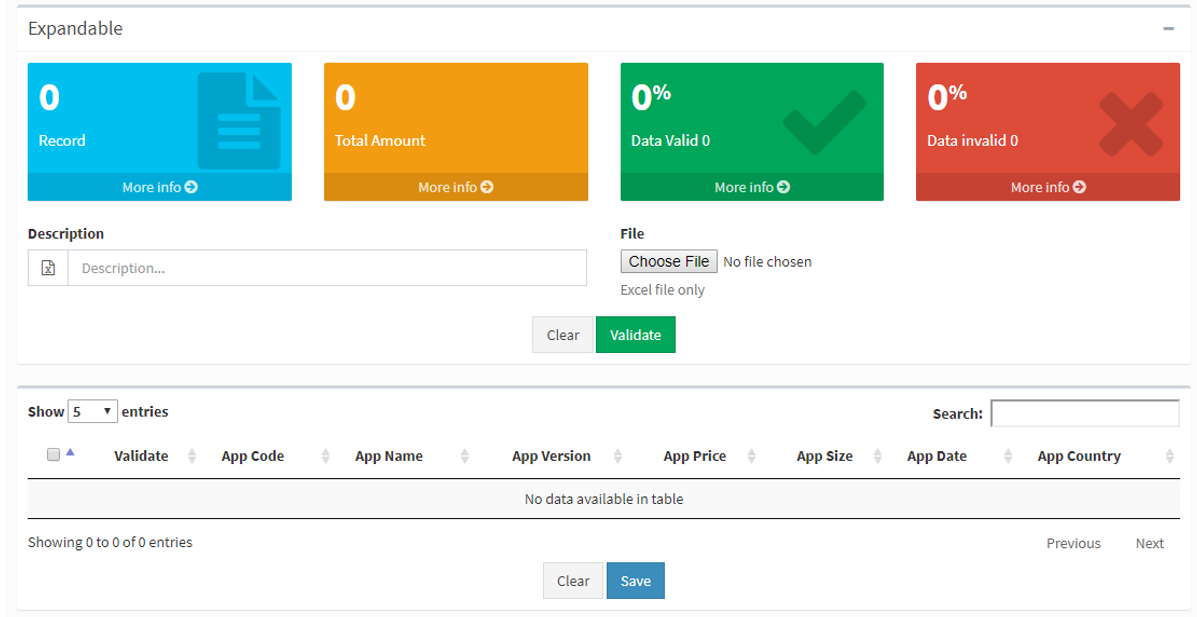Click the Excel file icon beside Description field
1197x617 pixels.
(47, 267)
